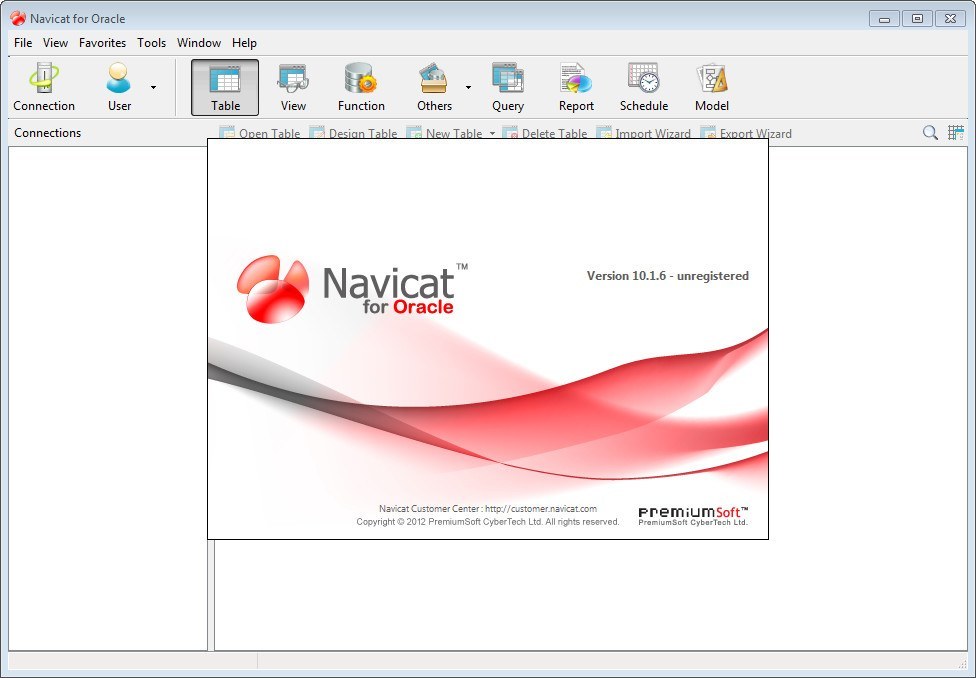Launch the Export Wizard
This screenshot has height=678, width=976.
pyautogui.click(x=746, y=133)
